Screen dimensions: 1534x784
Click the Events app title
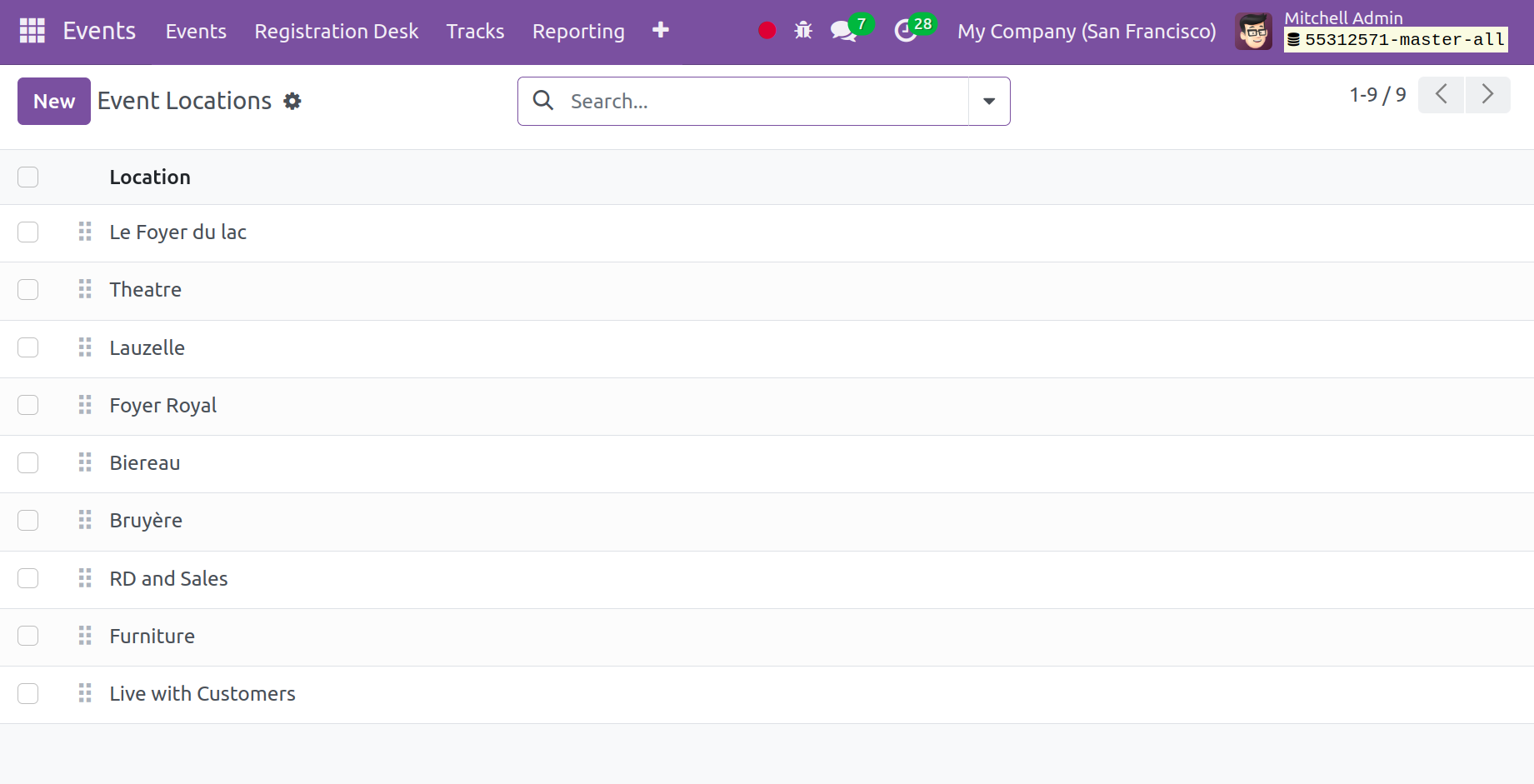99,31
